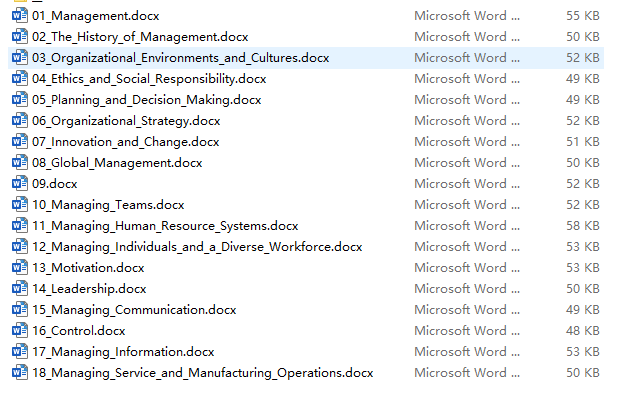Select file name 03_Organizational_Environments_and_Cultures.docx
This screenshot has width=627, height=402.
(x=180, y=58)
